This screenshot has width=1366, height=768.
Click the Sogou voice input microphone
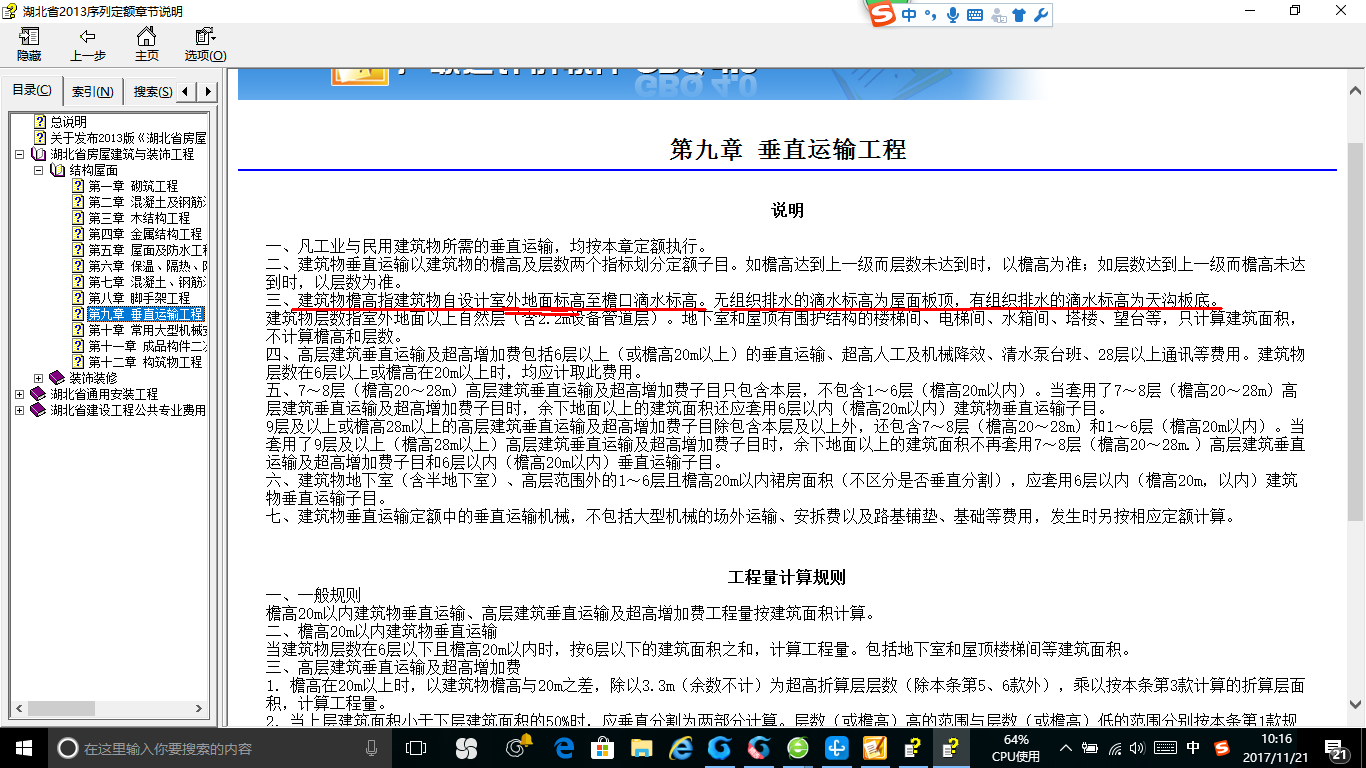click(x=952, y=15)
